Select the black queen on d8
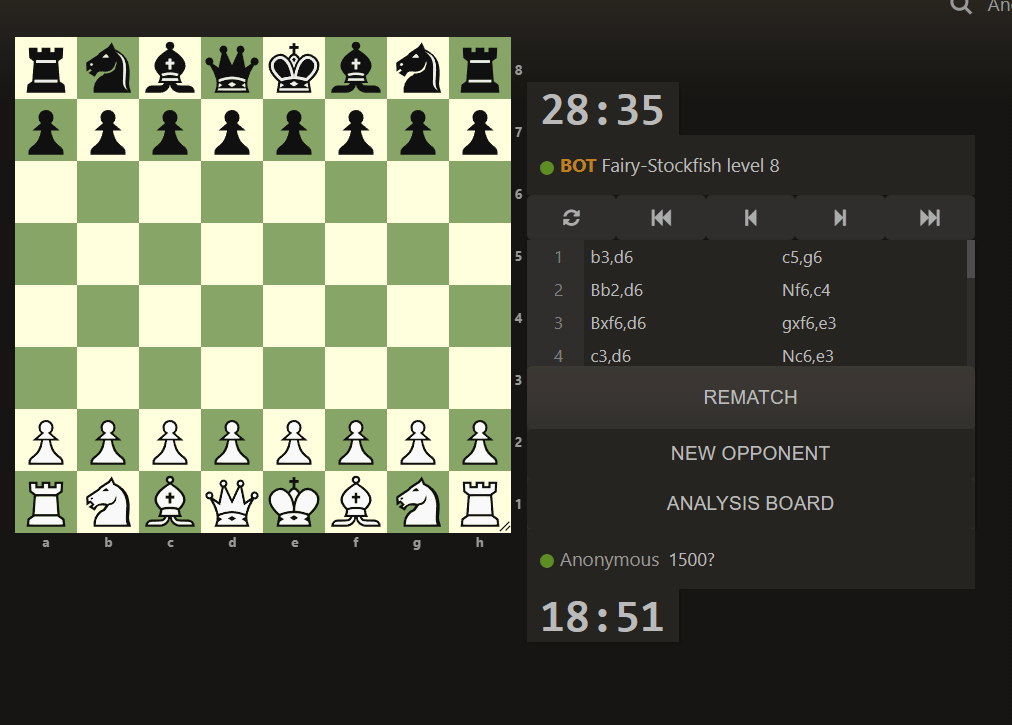1012x725 pixels. click(x=232, y=68)
